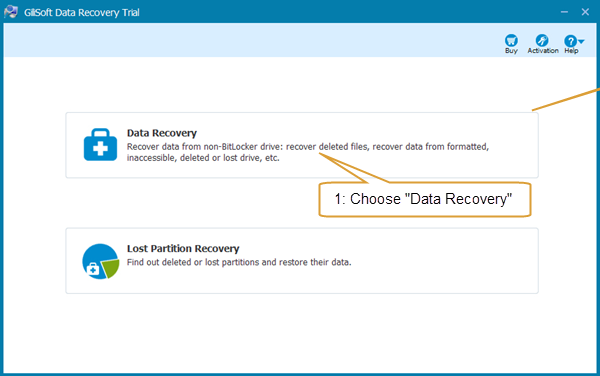The image size is (600, 376).
Task: Click the Activation label in toolbar
Action: (x=543, y=50)
